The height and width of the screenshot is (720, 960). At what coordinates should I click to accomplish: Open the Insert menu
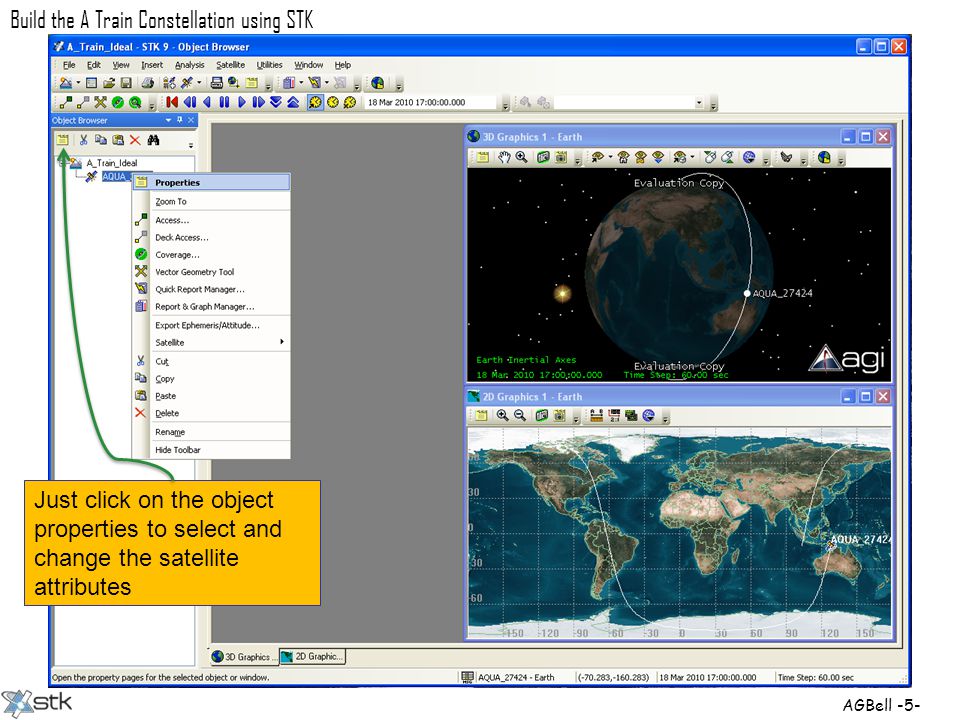click(x=152, y=65)
